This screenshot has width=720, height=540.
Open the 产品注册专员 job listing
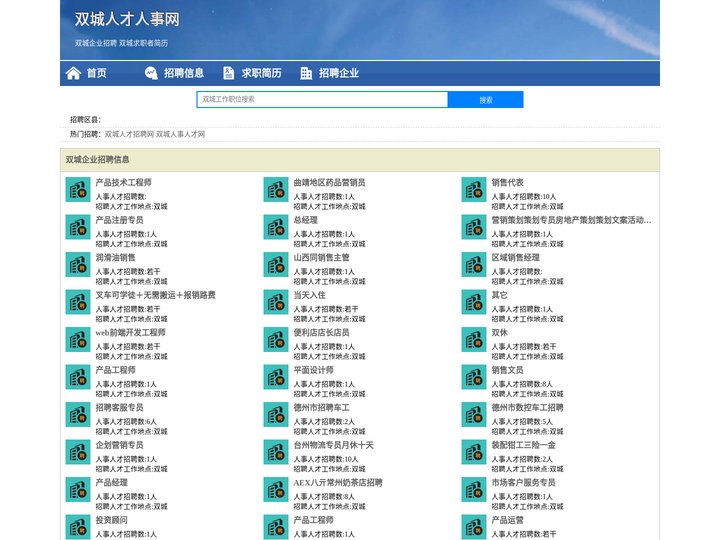(x=119, y=220)
